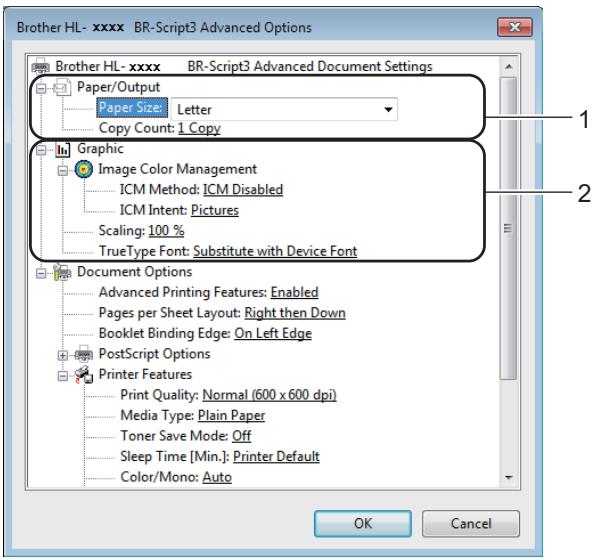The image size is (593, 560).
Task: Click Sleep Time Printer Default value
Action: coord(276,457)
